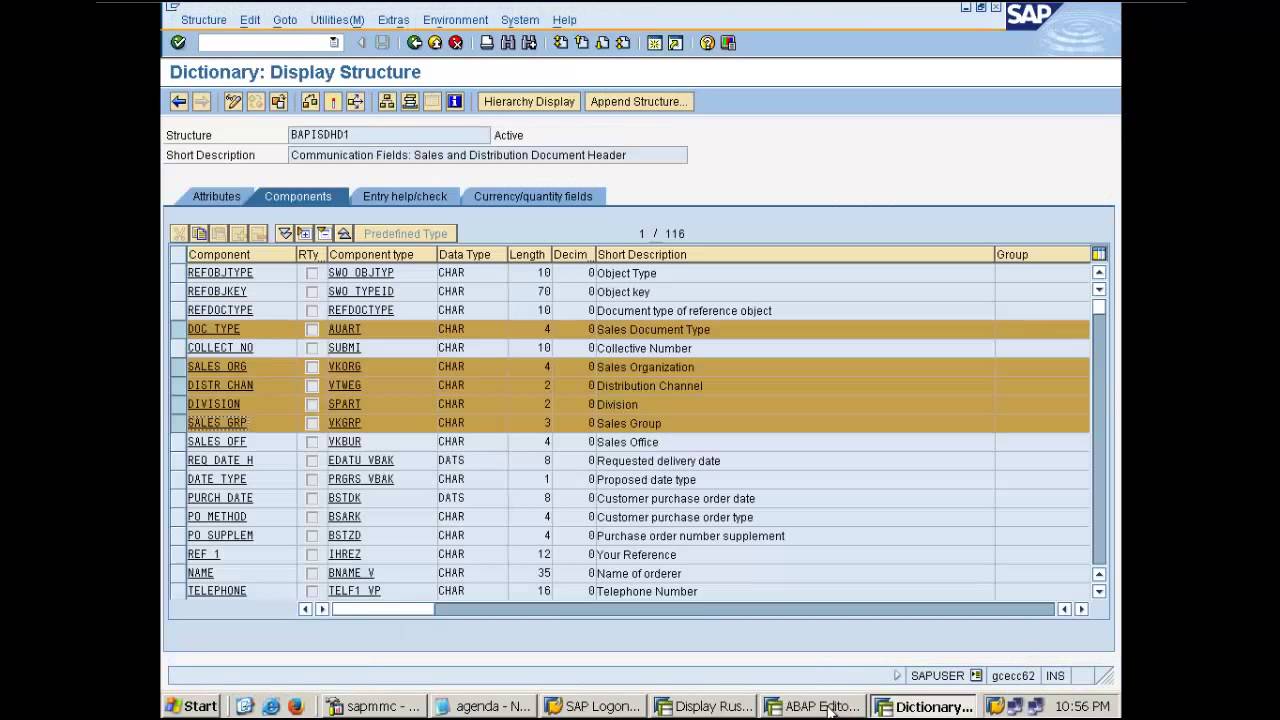
Task: Switch to ABAP Editor taskbar window
Action: pos(813,706)
